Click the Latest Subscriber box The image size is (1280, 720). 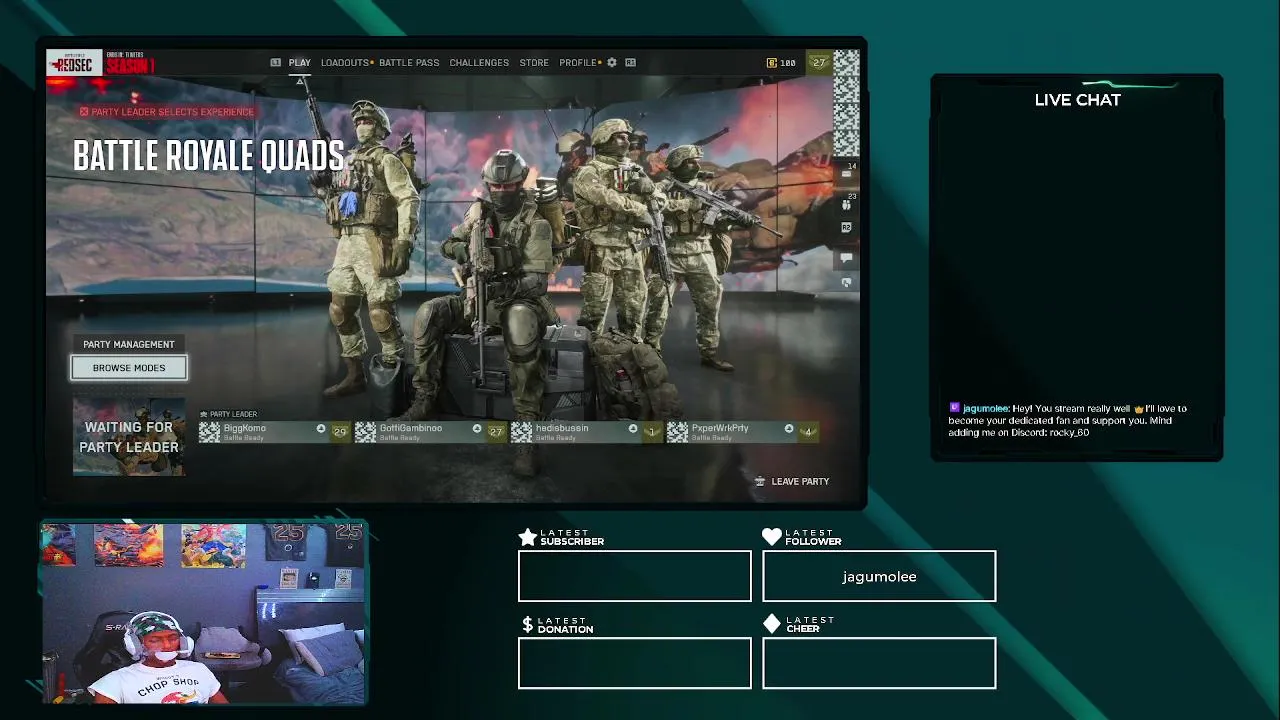635,577
